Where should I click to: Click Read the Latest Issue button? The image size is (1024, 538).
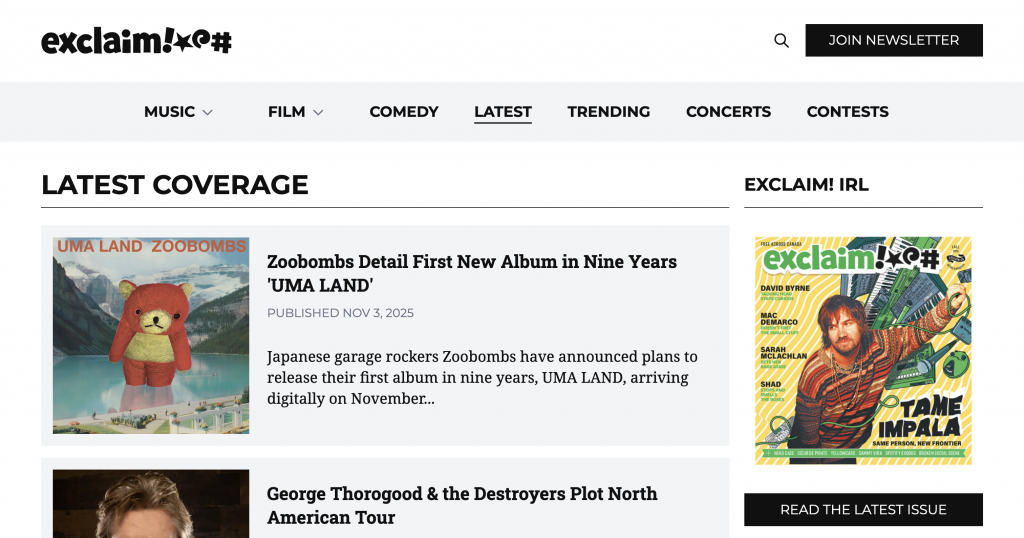(863, 510)
